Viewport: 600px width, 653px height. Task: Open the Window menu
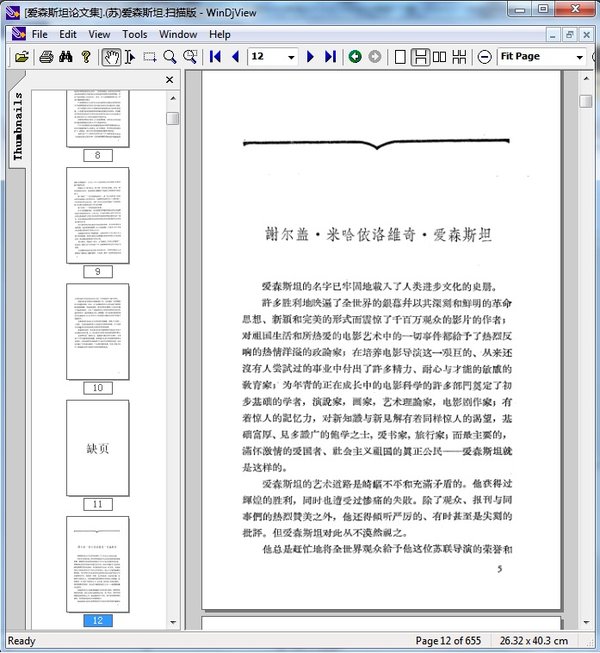point(178,34)
